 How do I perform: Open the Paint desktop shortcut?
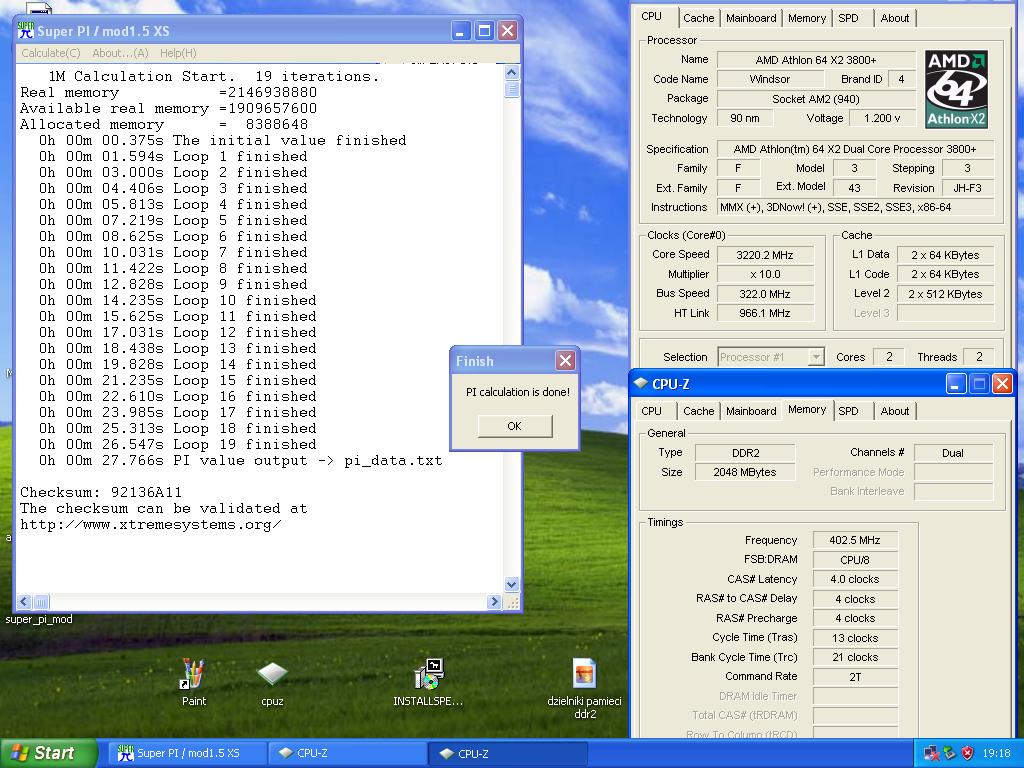point(193,682)
